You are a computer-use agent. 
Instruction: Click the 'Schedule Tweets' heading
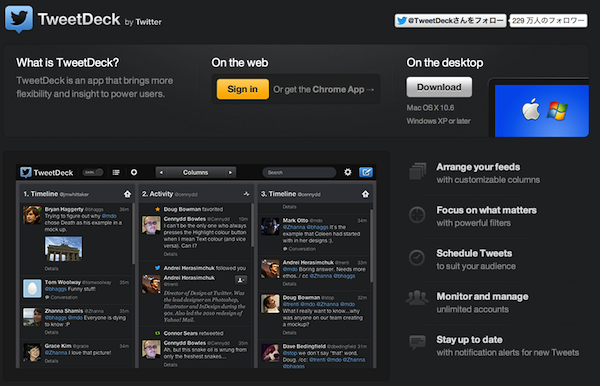pyautogui.click(x=474, y=253)
